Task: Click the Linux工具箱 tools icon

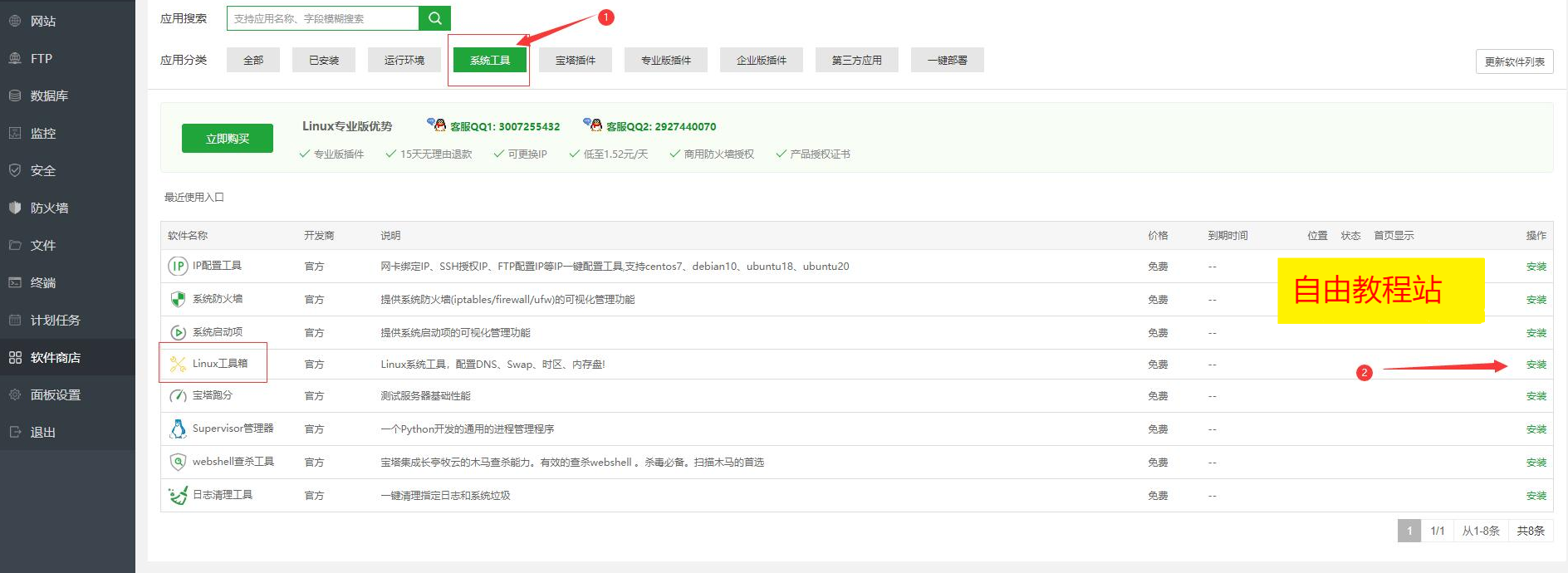Action: [x=178, y=364]
